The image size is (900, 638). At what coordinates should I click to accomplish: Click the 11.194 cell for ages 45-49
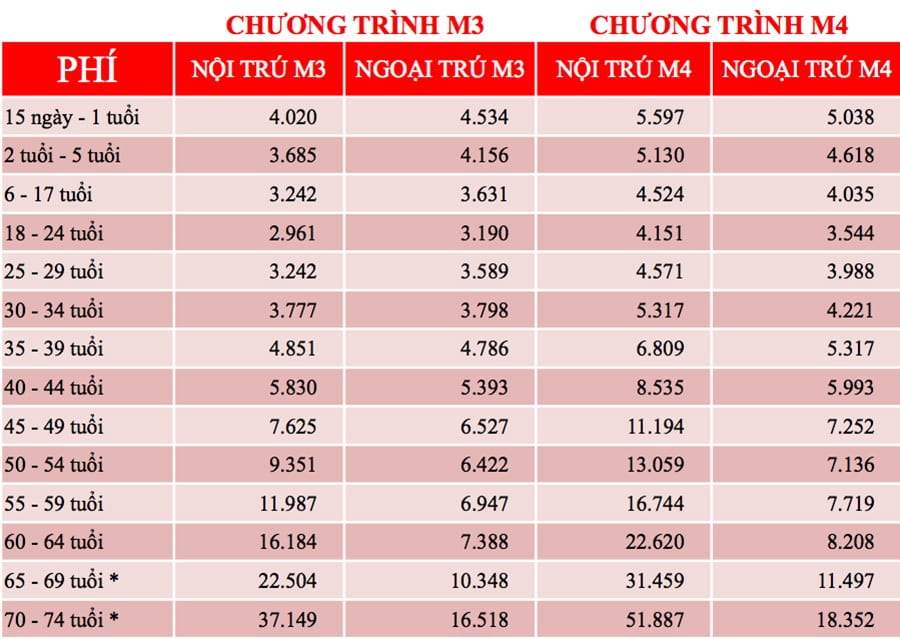tap(655, 426)
